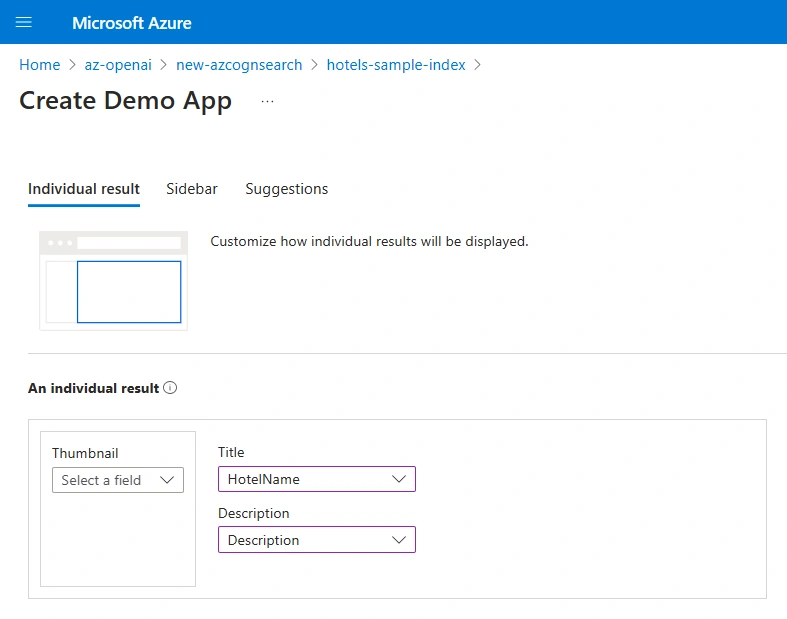Go to Home breadcrumb

point(40,65)
